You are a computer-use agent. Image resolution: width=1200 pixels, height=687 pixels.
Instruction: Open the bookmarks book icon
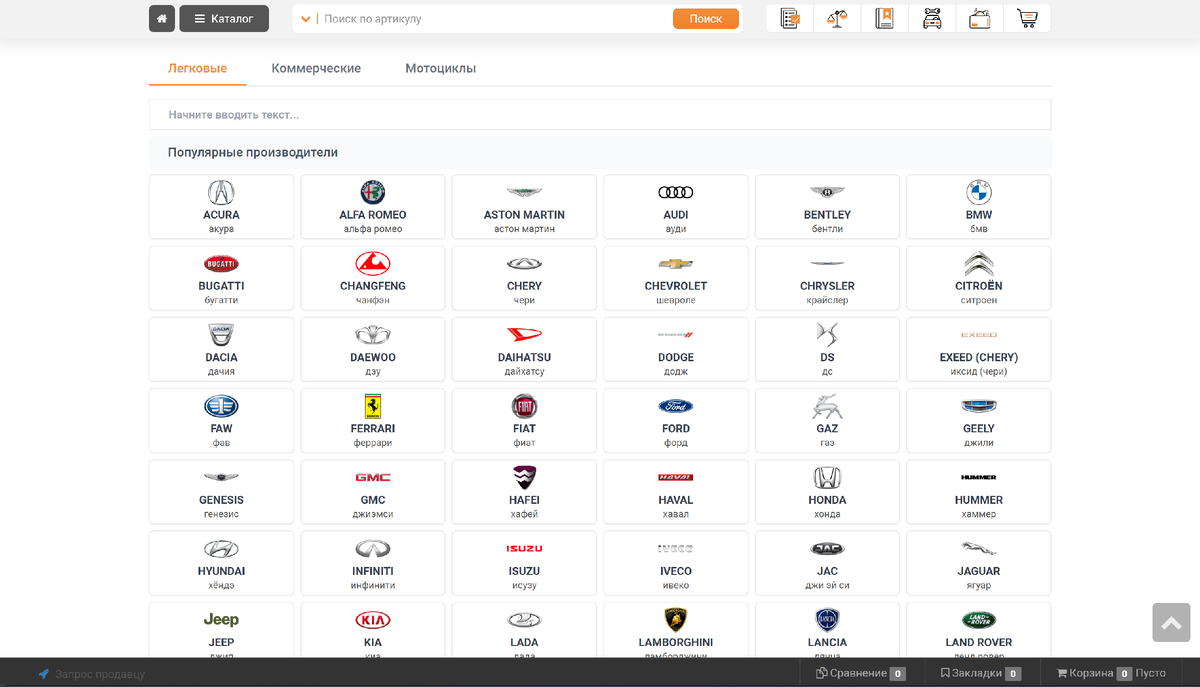884,18
